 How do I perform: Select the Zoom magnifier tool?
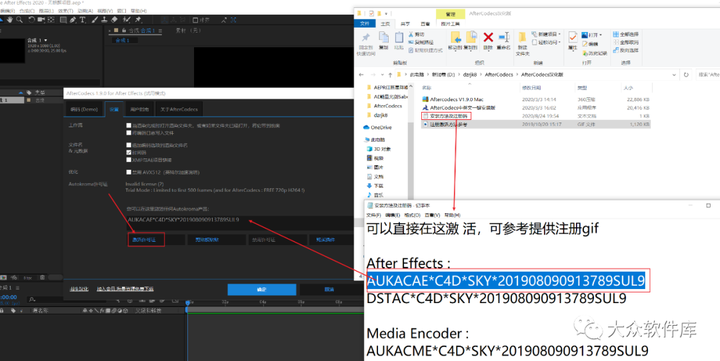click(19, 20)
